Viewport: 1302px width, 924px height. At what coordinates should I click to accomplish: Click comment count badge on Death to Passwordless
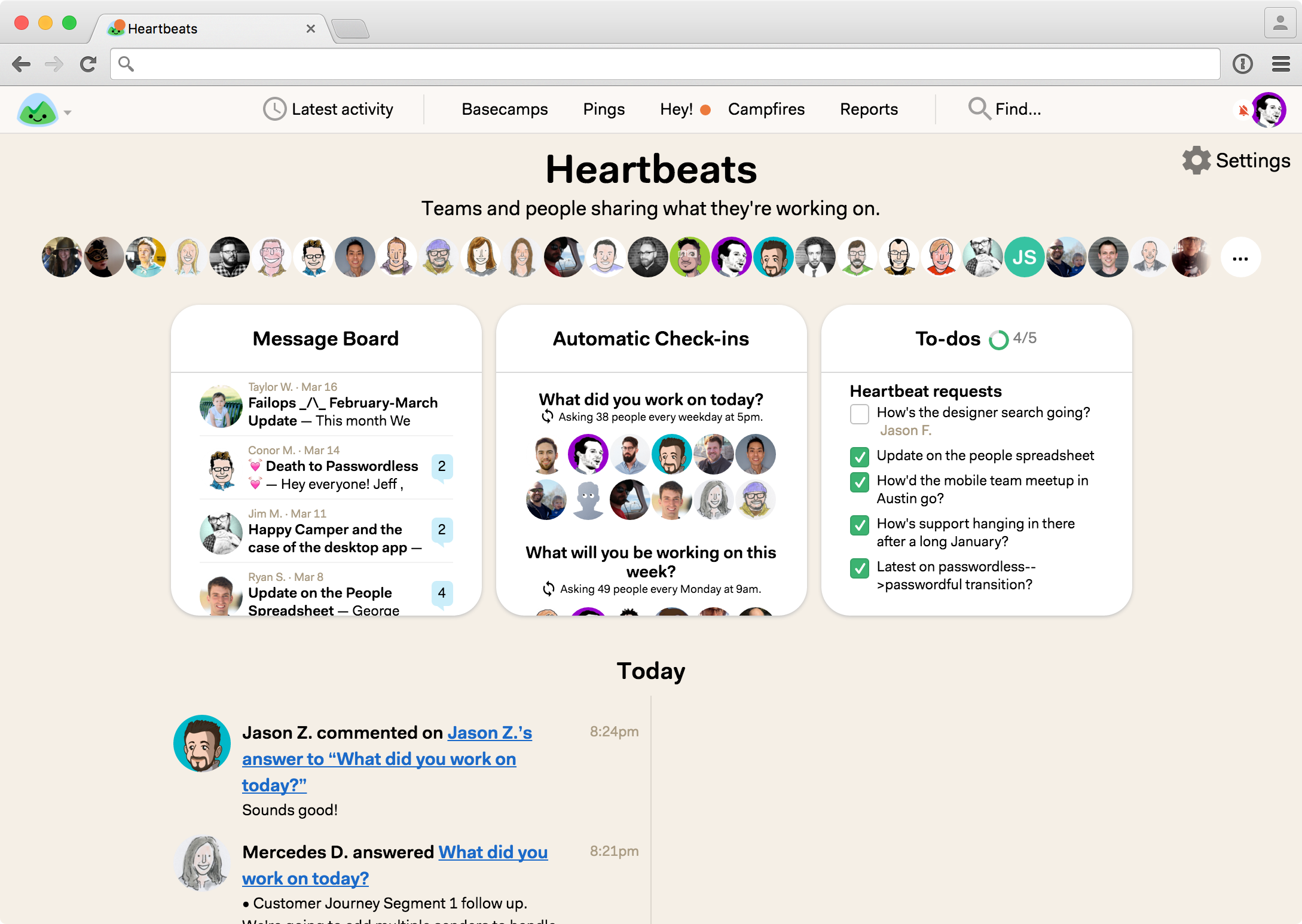click(x=442, y=467)
